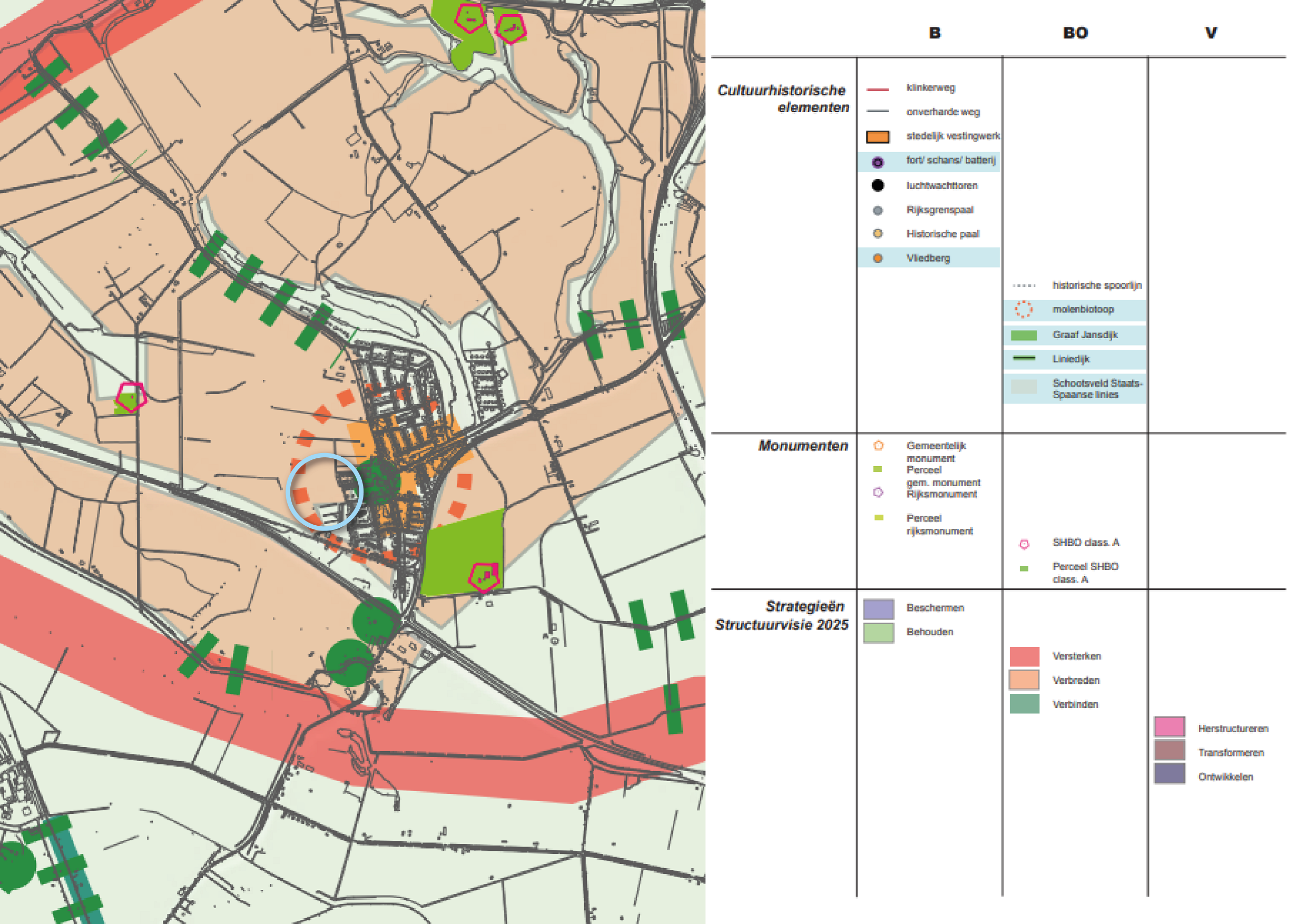Click the Rijksmonument purple pentagon symbol
Screen dimensions: 1307x924
pos(878,493)
